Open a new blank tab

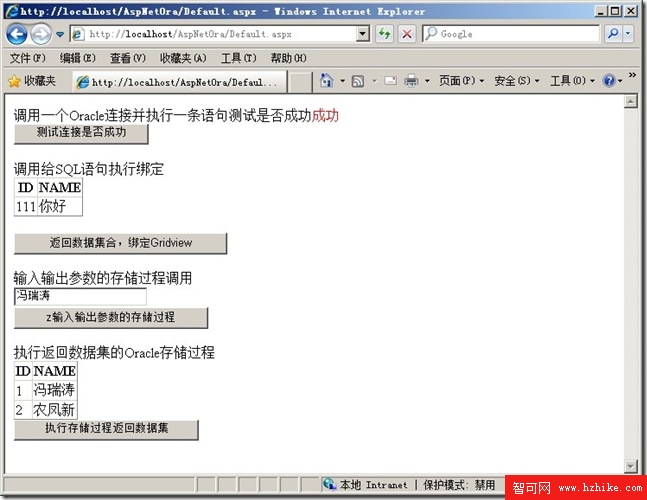[x=300, y=82]
